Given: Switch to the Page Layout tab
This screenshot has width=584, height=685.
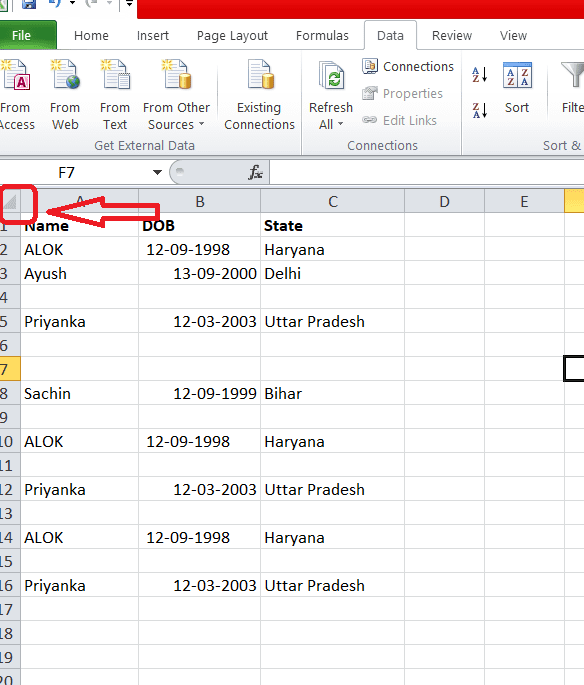Looking at the screenshot, I should point(232,35).
